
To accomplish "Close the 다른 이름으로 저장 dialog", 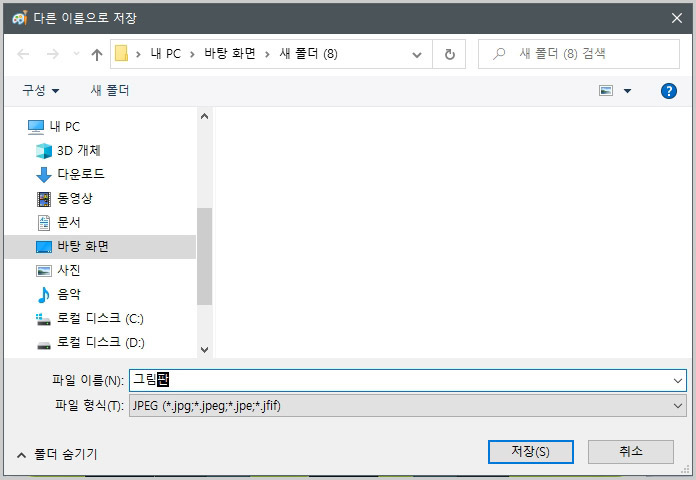I will point(676,18).
